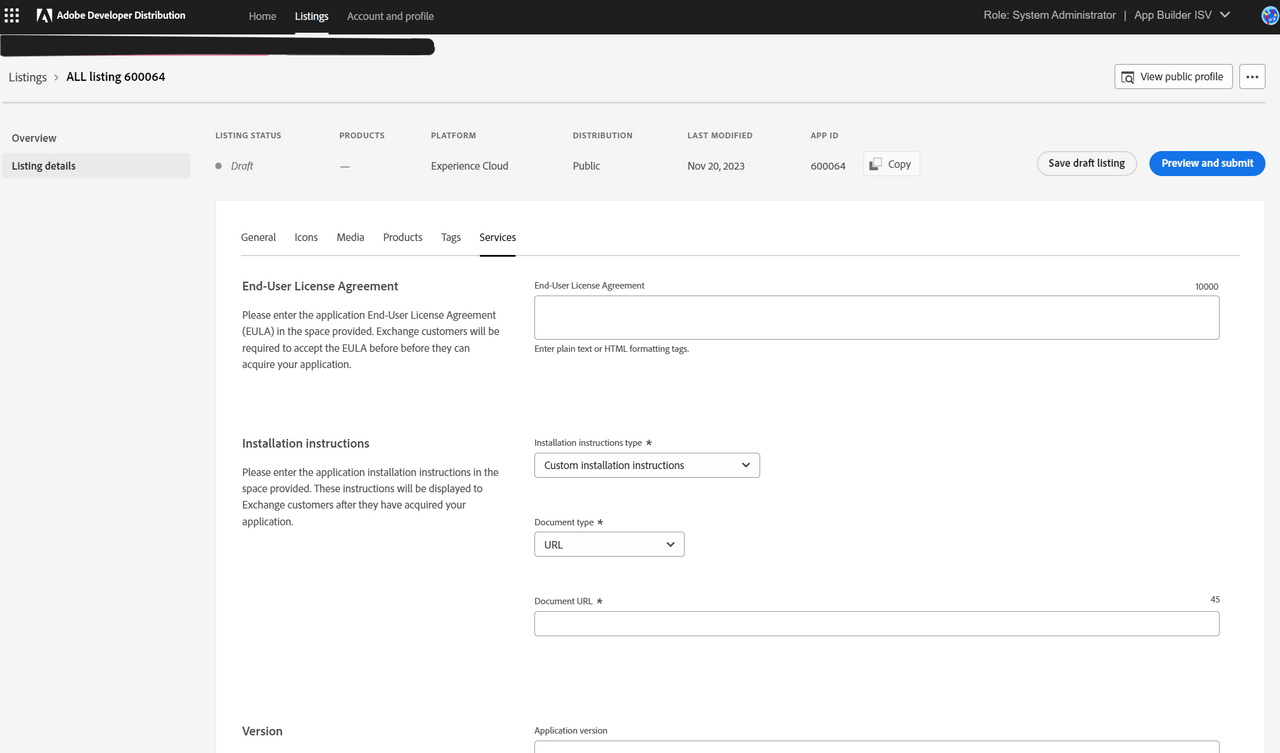Click the Adobe logo icon
Image resolution: width=1280 pixels, height=753 pixels.
point(44,16)
